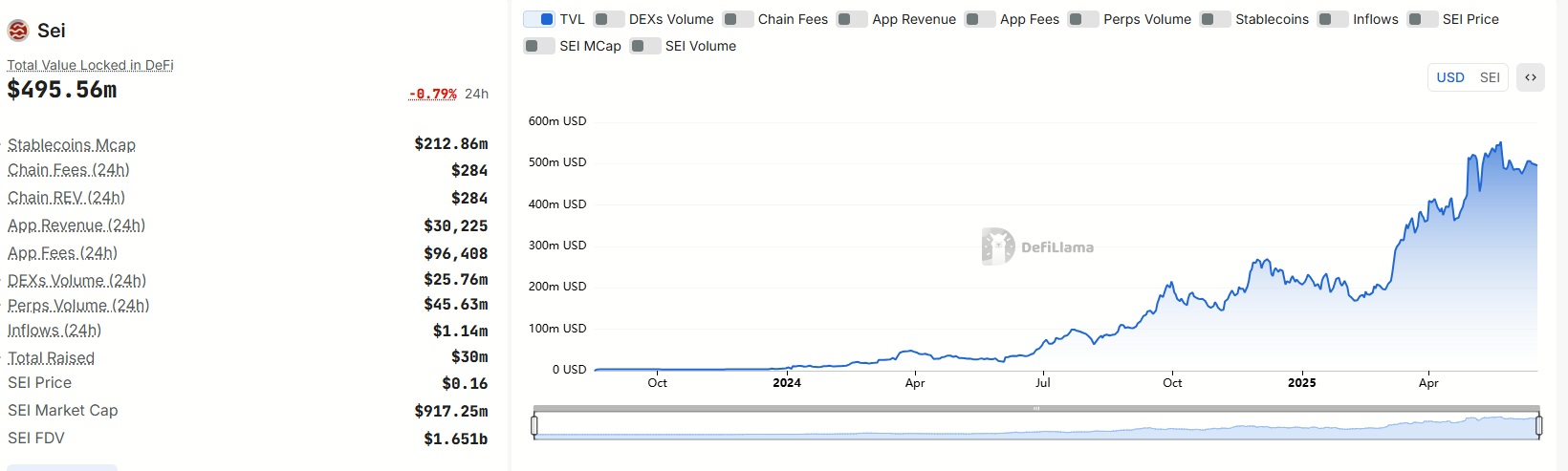Click the Total Value Locked in DeFi label
Screen dimensions: 1568x471
90,65
